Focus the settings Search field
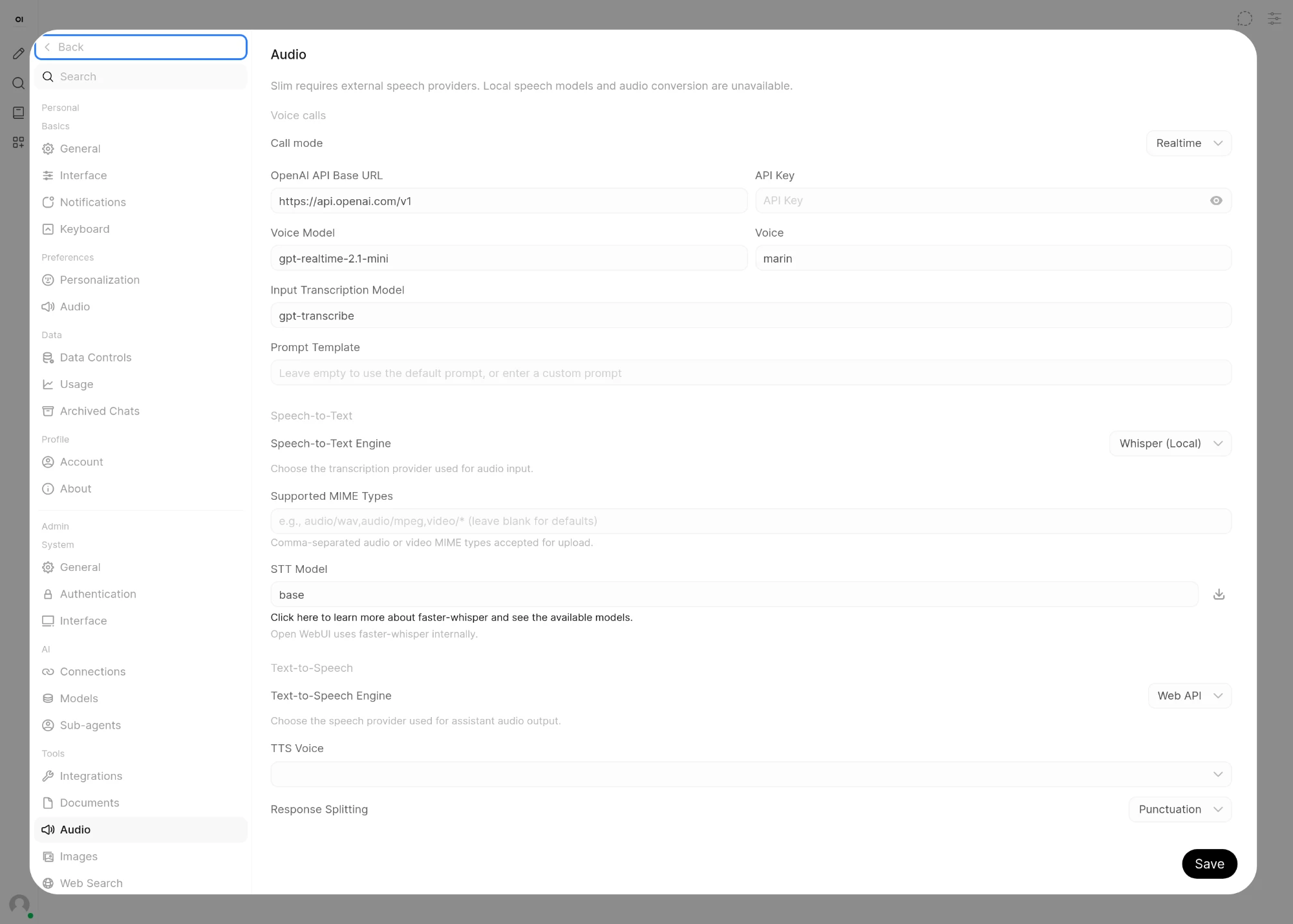The width and height of the screenshot is (1293, 924). (x=141, y=76)
